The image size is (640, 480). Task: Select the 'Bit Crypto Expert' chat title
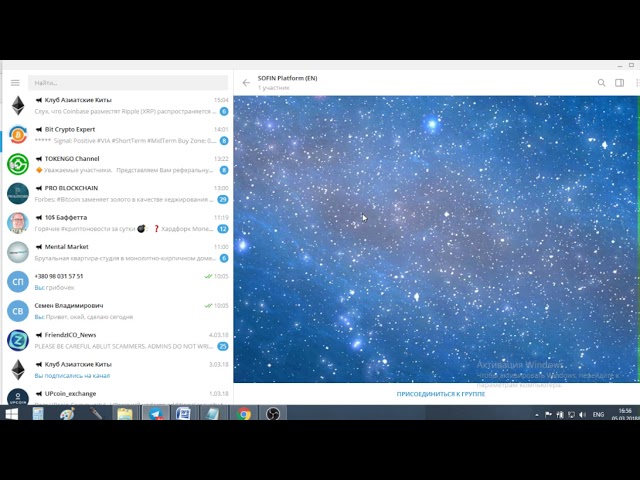point(70,129)
